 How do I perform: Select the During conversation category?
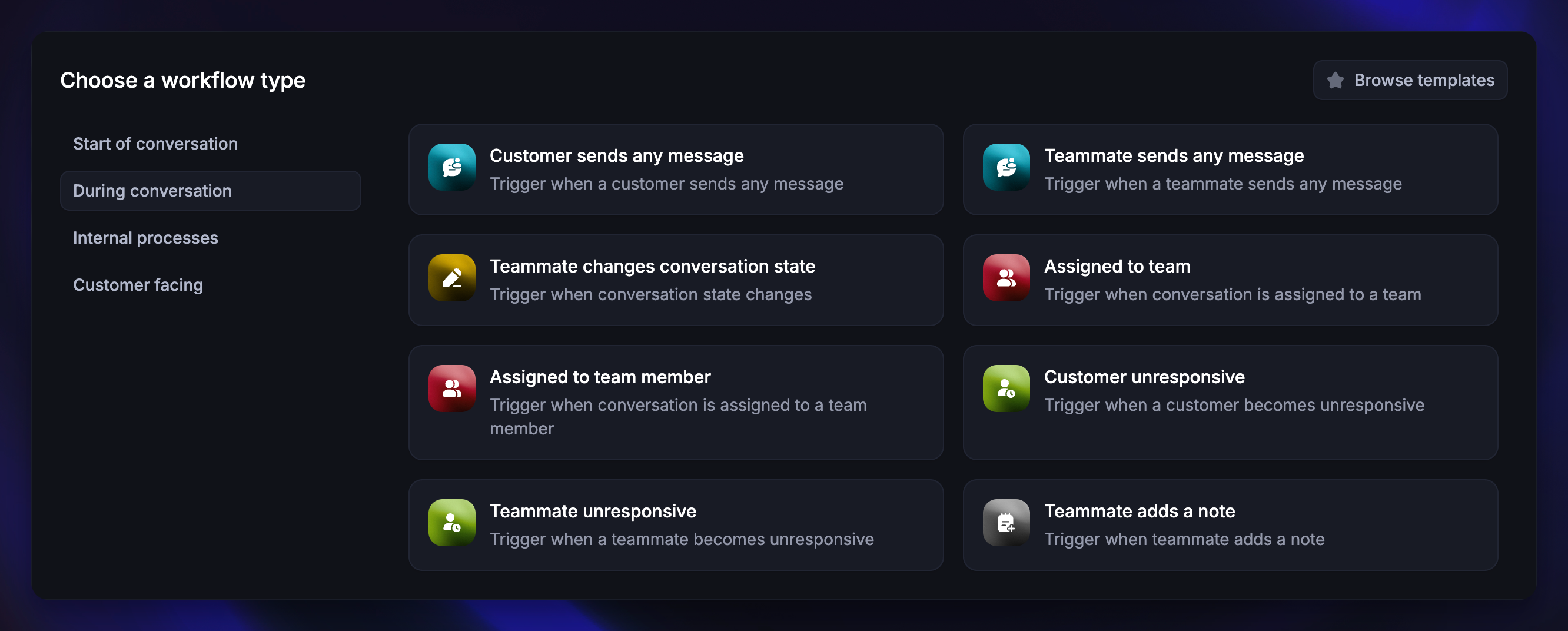coord(152,191)
